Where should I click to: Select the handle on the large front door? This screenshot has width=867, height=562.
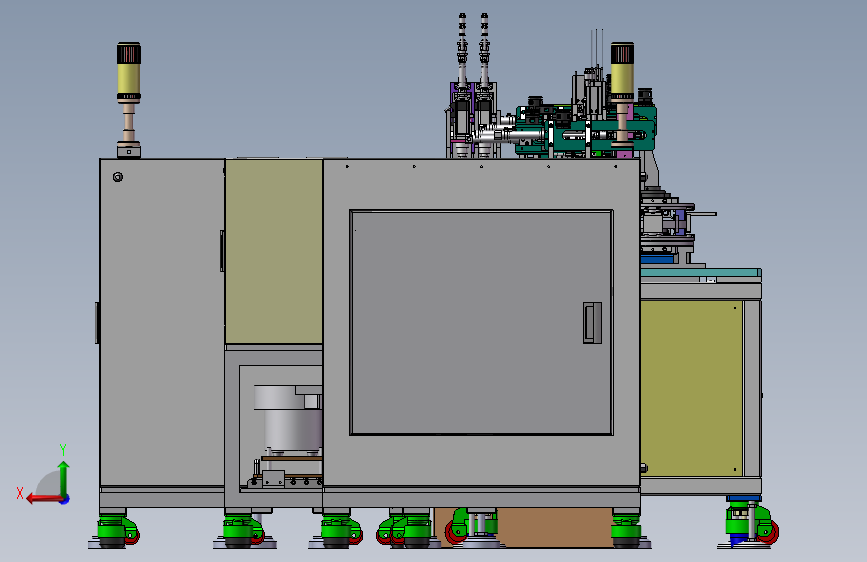(592, 322)
